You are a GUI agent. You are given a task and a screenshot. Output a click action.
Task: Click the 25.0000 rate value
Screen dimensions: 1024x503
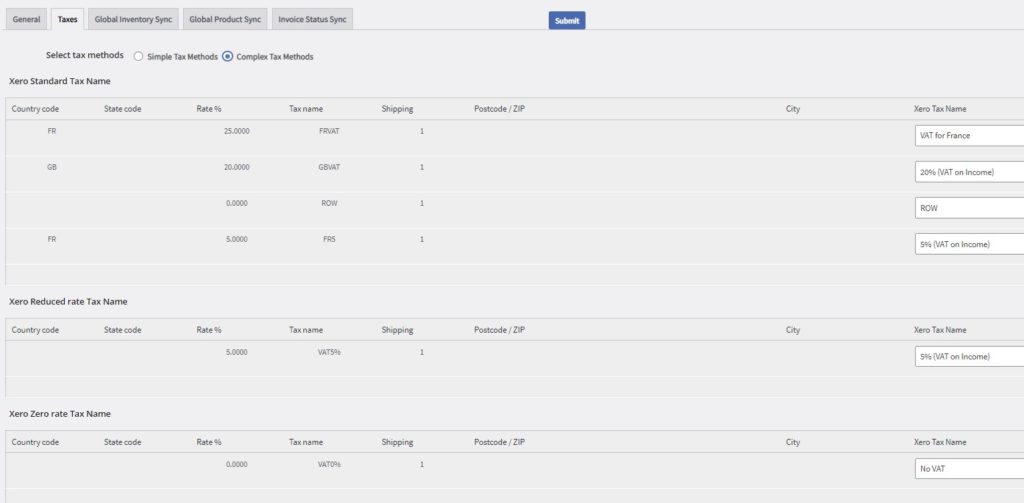(236, 131)
